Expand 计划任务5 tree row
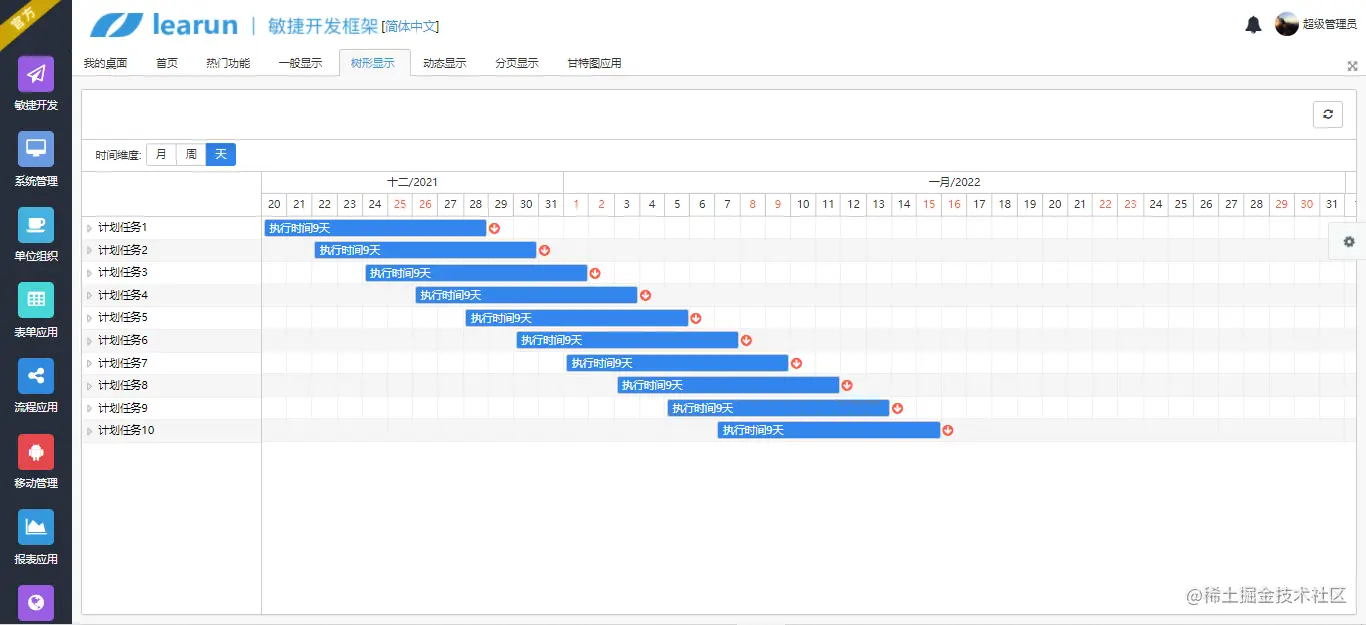 tap(89, 318)
